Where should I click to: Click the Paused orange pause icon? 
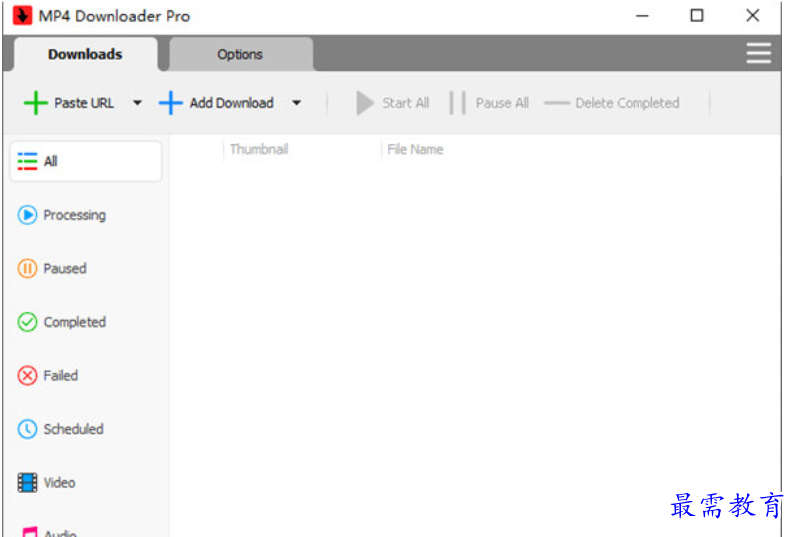tap(27, 268)
